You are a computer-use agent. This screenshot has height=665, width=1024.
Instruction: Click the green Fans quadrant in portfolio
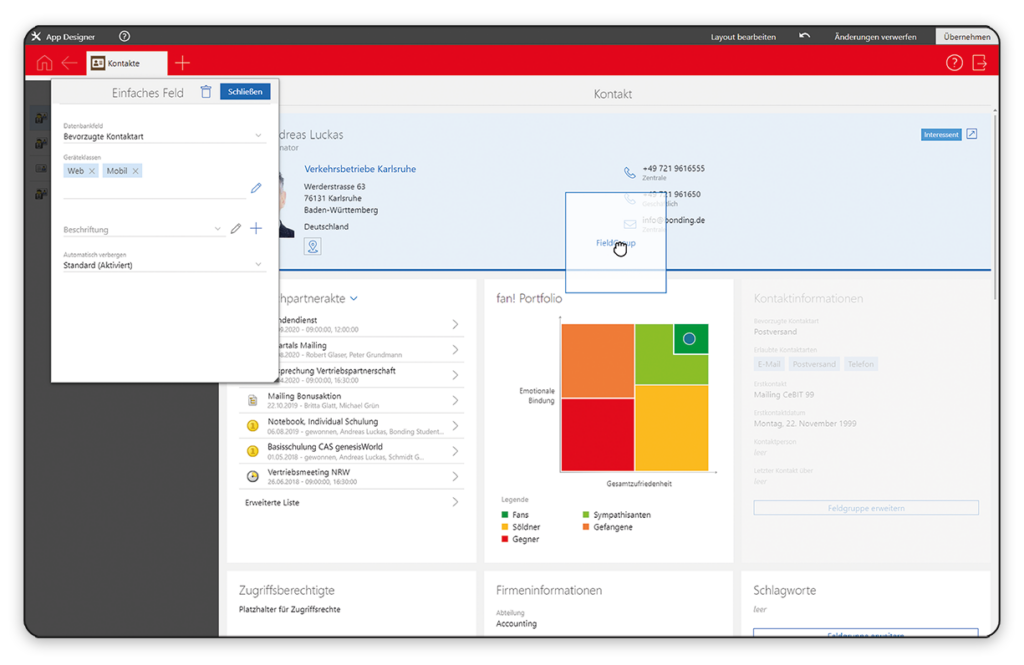pos(690,339)
